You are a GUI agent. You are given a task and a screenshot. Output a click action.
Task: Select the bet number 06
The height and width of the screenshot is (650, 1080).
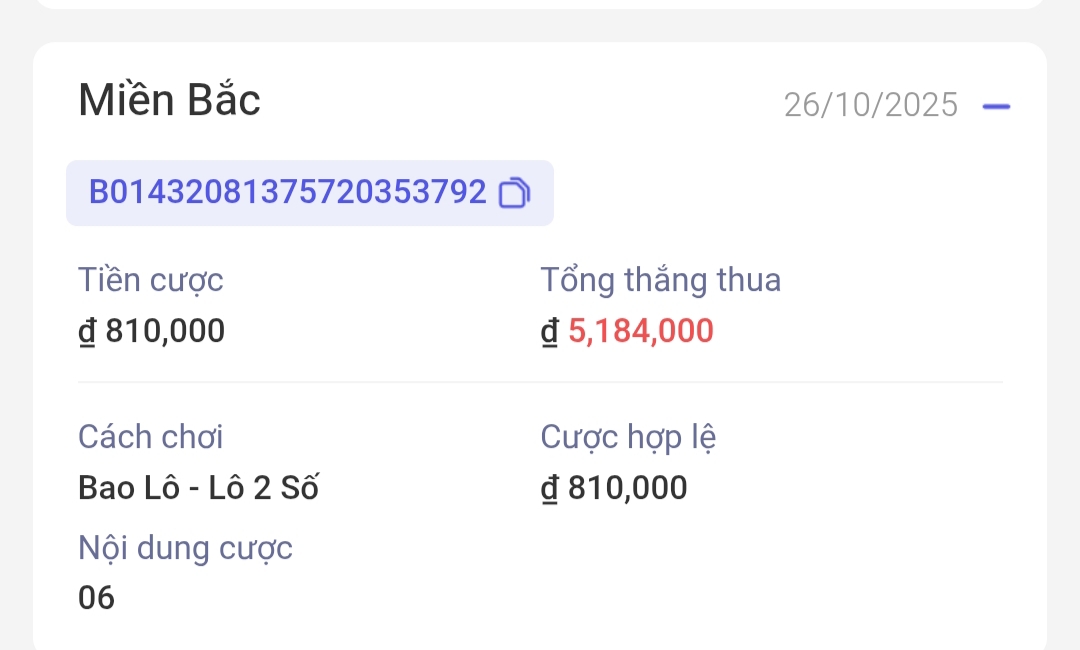tap(97, 598)
